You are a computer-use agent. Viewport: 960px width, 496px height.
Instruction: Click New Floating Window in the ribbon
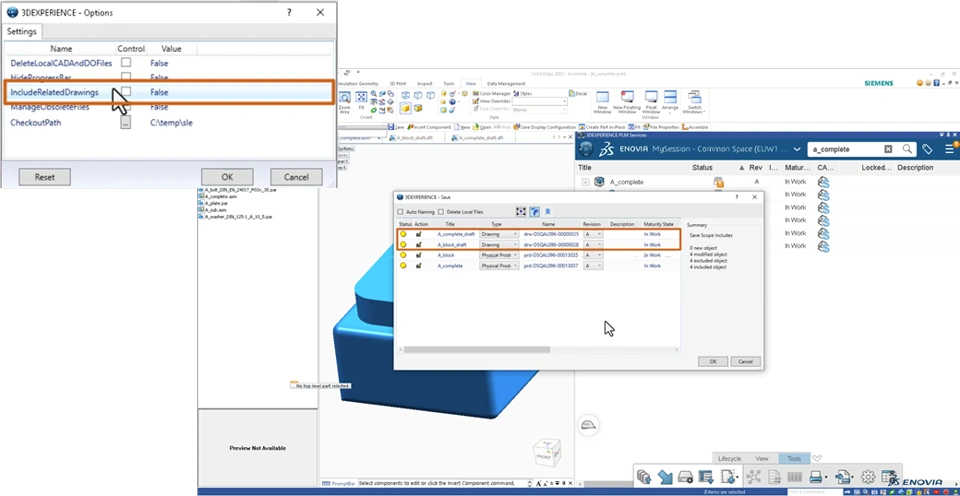(627, 102)
